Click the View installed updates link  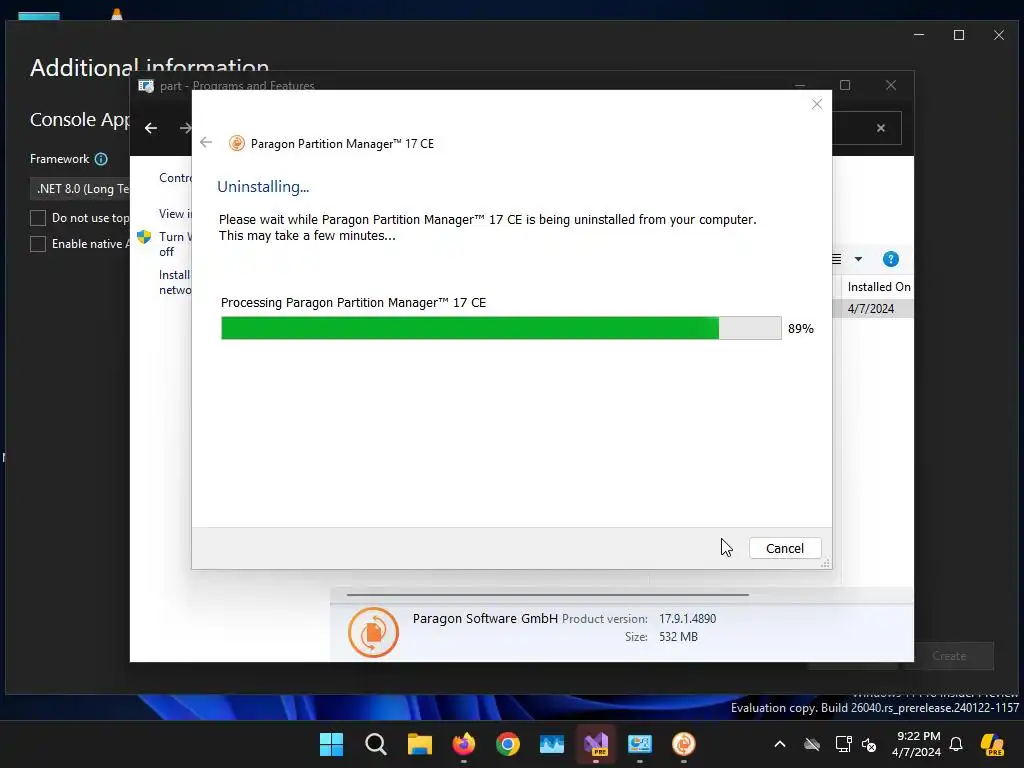tap(175, 214)
